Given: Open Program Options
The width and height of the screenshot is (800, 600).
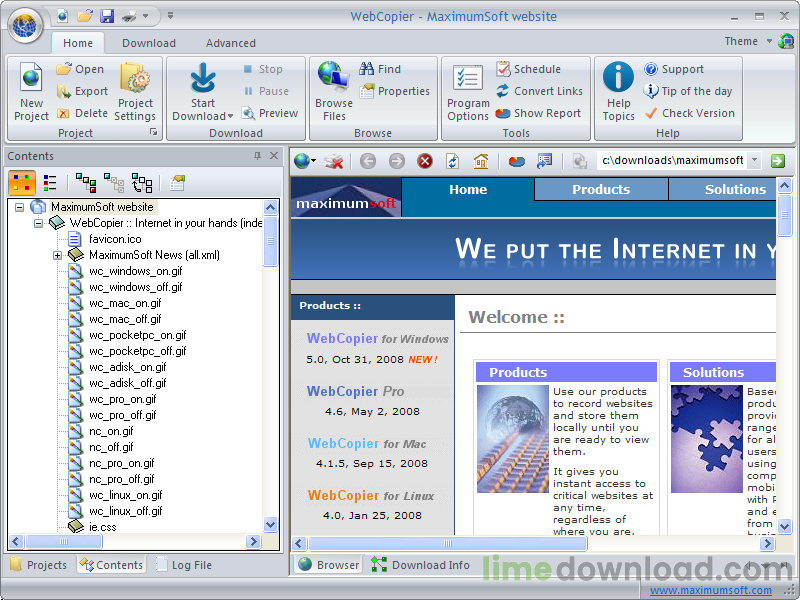Looking at the screenshot, I should pyautogui.click(x=467, y=90).
